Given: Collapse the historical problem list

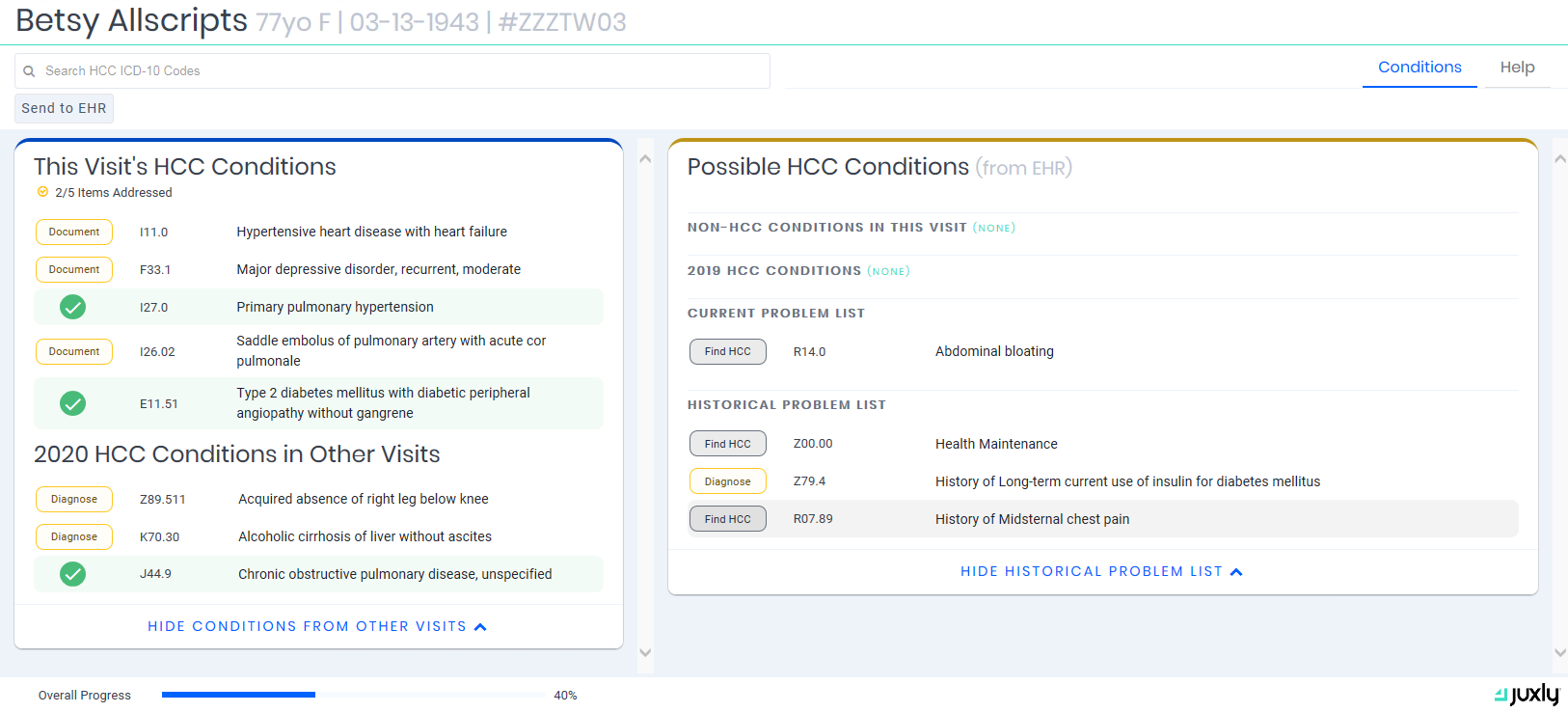Looking at the screenshot, I should point(1091,572).
